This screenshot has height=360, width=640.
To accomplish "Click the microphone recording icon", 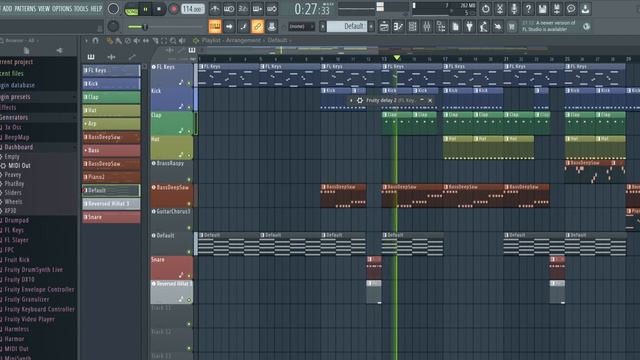I will [x=514, y=9].
